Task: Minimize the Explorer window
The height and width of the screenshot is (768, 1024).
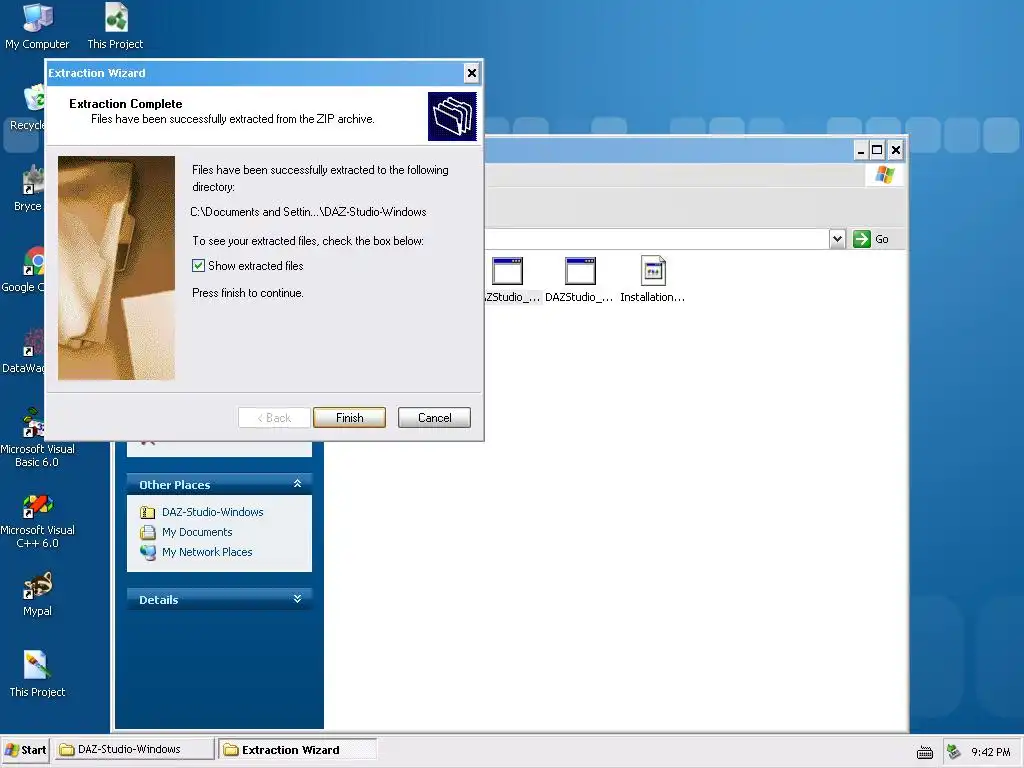Action: pos(861,150)
